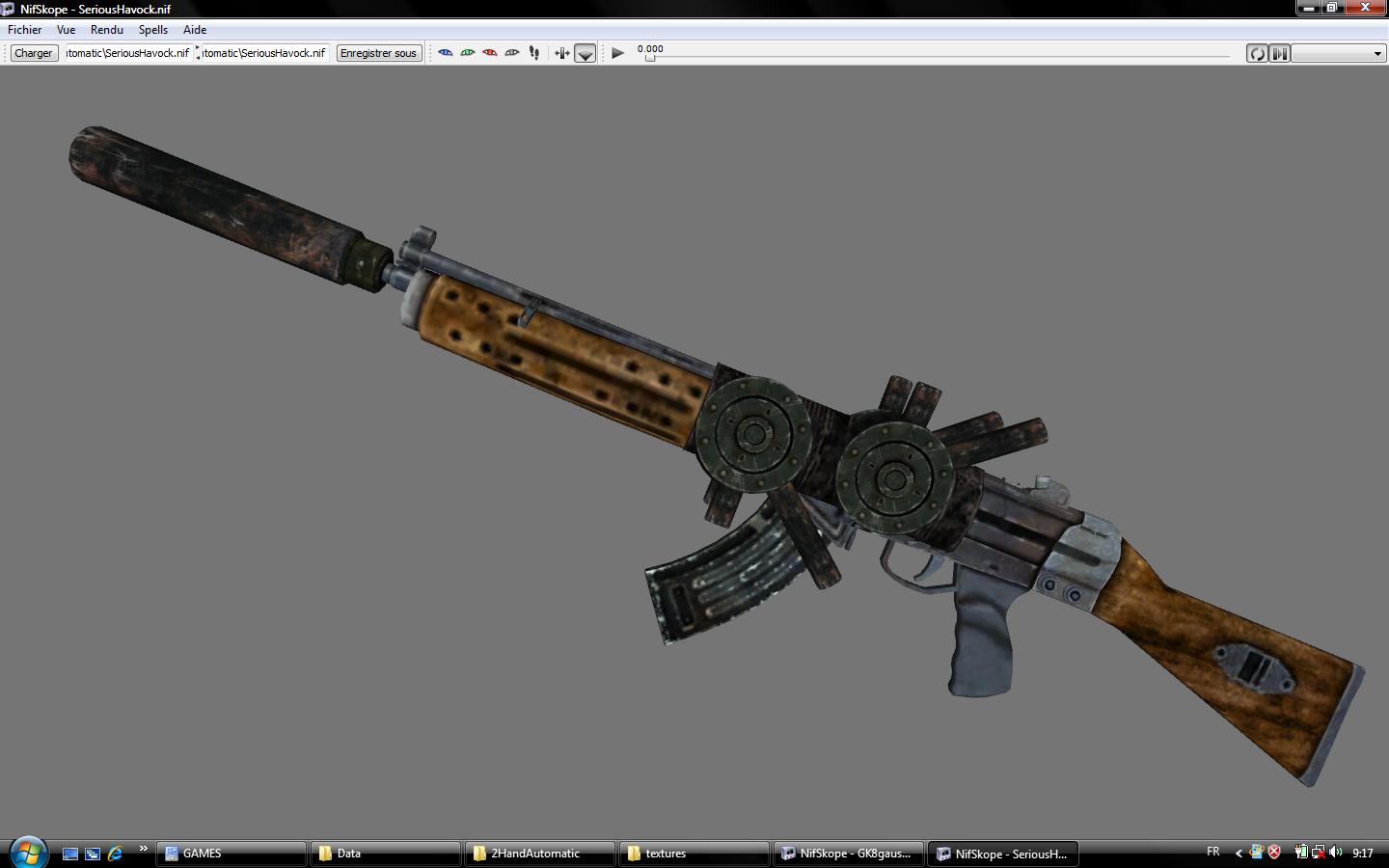Open the Fichier menu
The width and height of the screenshot is (1389, 868).
point(25,30)
